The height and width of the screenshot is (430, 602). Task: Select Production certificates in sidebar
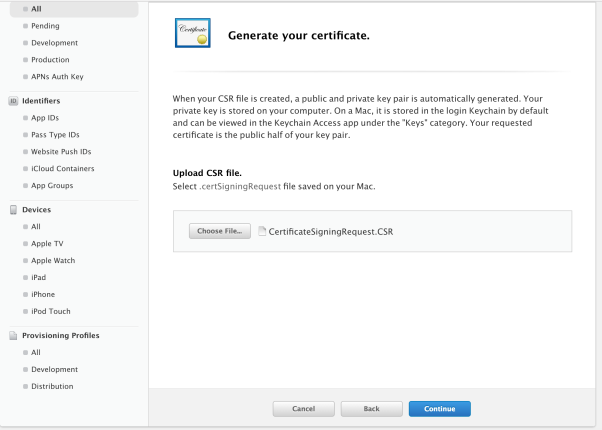[x=50, y=60]
